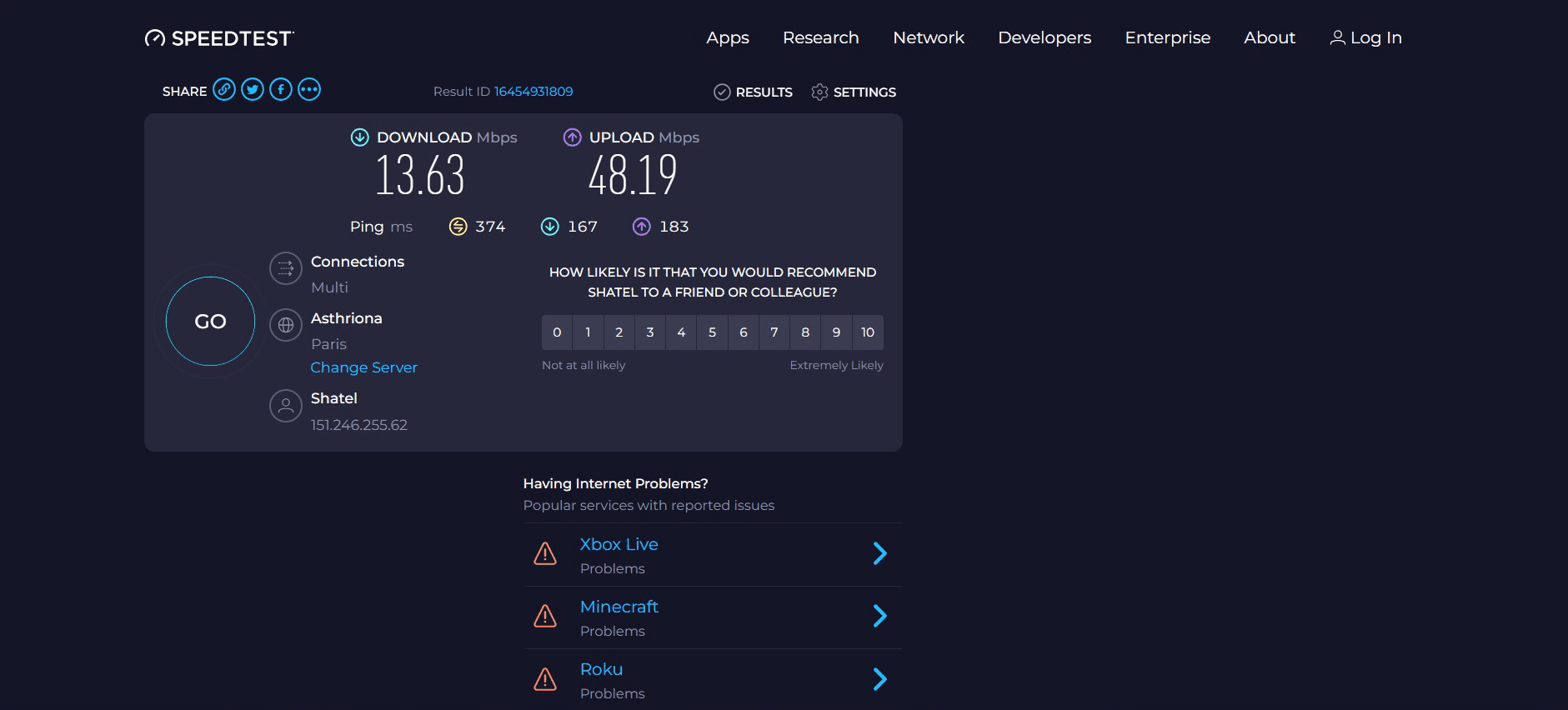Image resolution: width=1568 pixels, height=710 pixels.
Task: Rate recommendation score 5
Action: [x=713, y=332]
